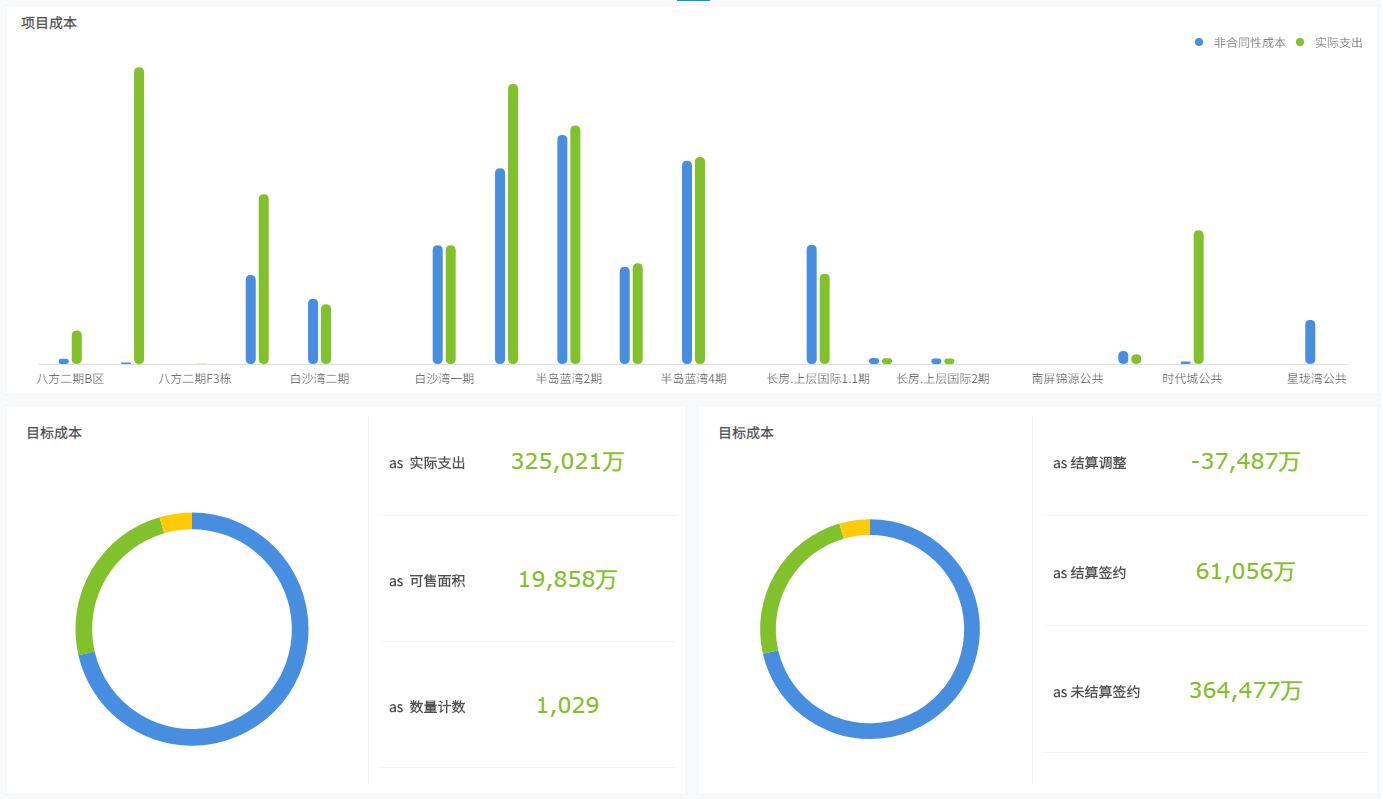Screen dimensions: 1382x799
Task: Toggle the 非合同性成本 legend item
Action: point(1240,43)
